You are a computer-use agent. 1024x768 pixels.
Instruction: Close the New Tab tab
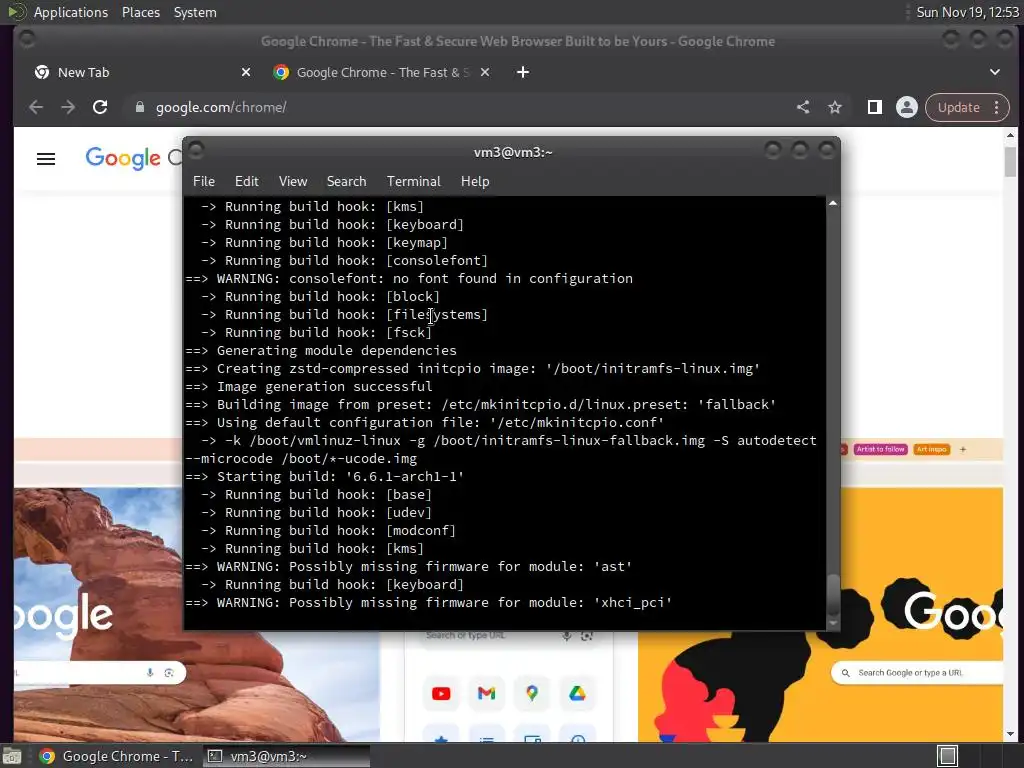[246, 72]
